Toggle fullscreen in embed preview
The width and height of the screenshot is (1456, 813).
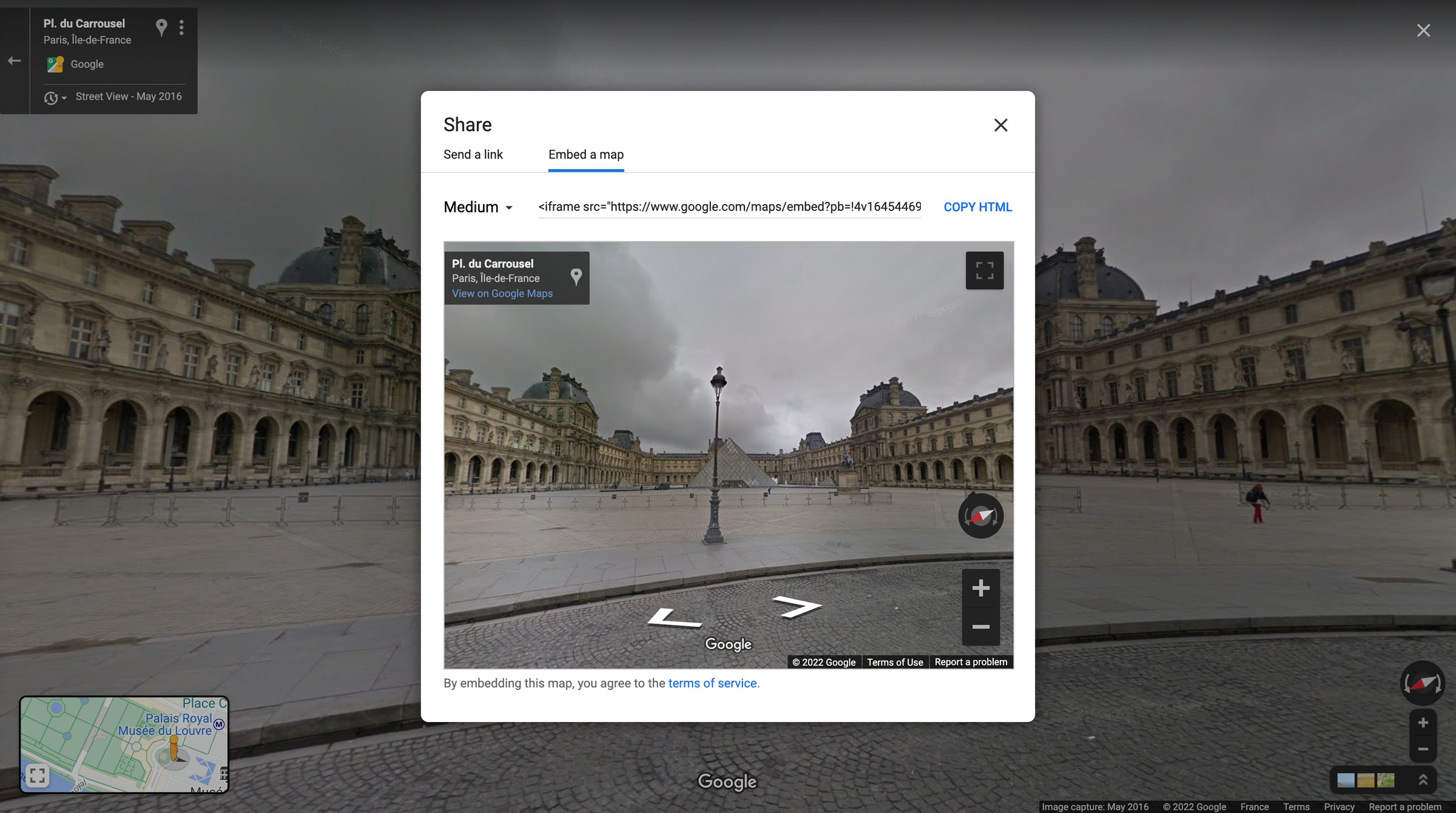984,271
